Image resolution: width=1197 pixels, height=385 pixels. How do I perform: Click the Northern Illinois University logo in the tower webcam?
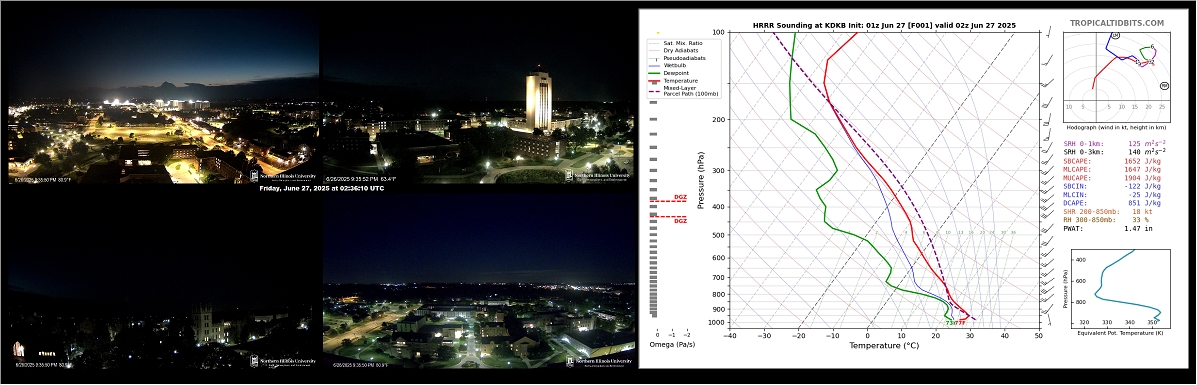(598, 175)
